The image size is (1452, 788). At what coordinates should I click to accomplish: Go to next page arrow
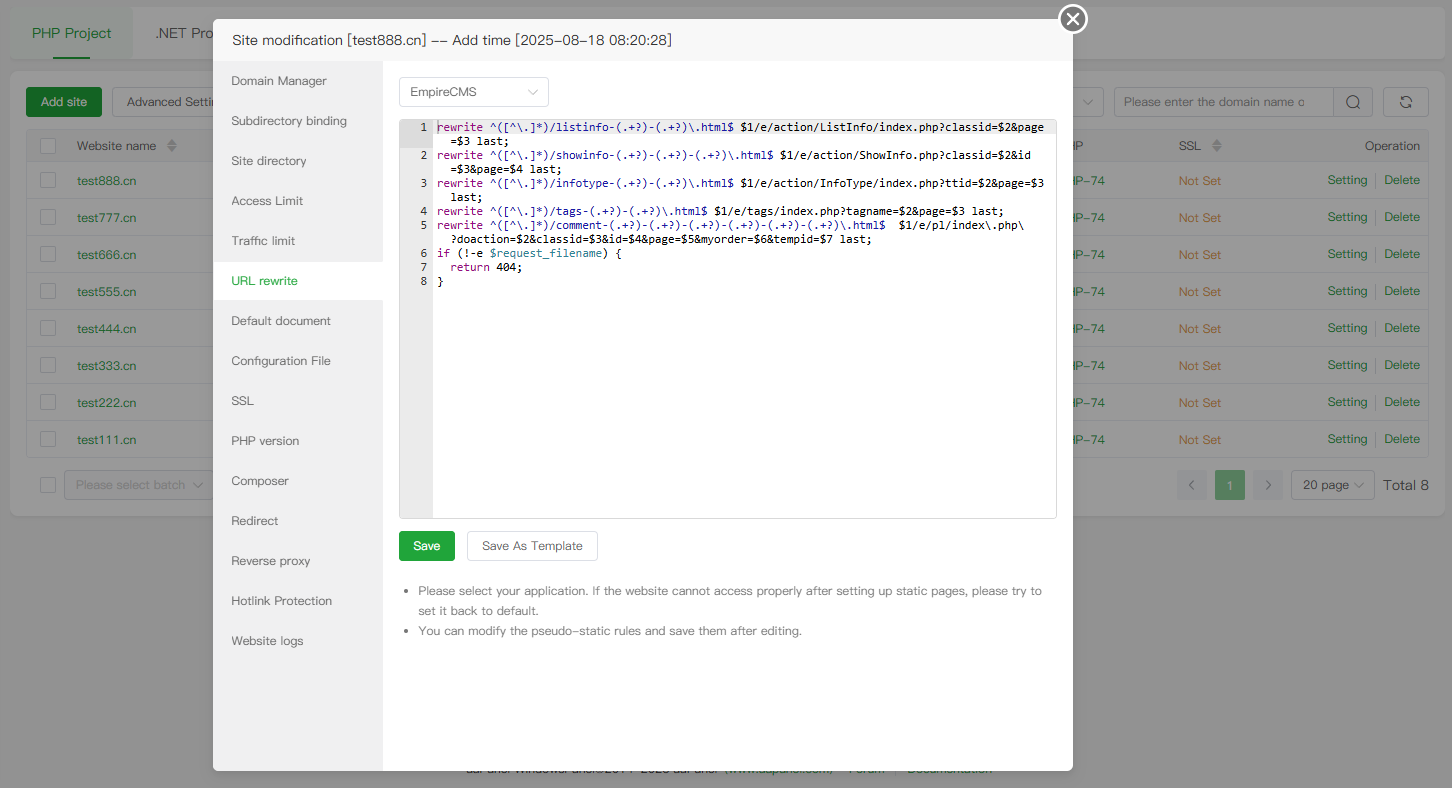pos(1268,485)
